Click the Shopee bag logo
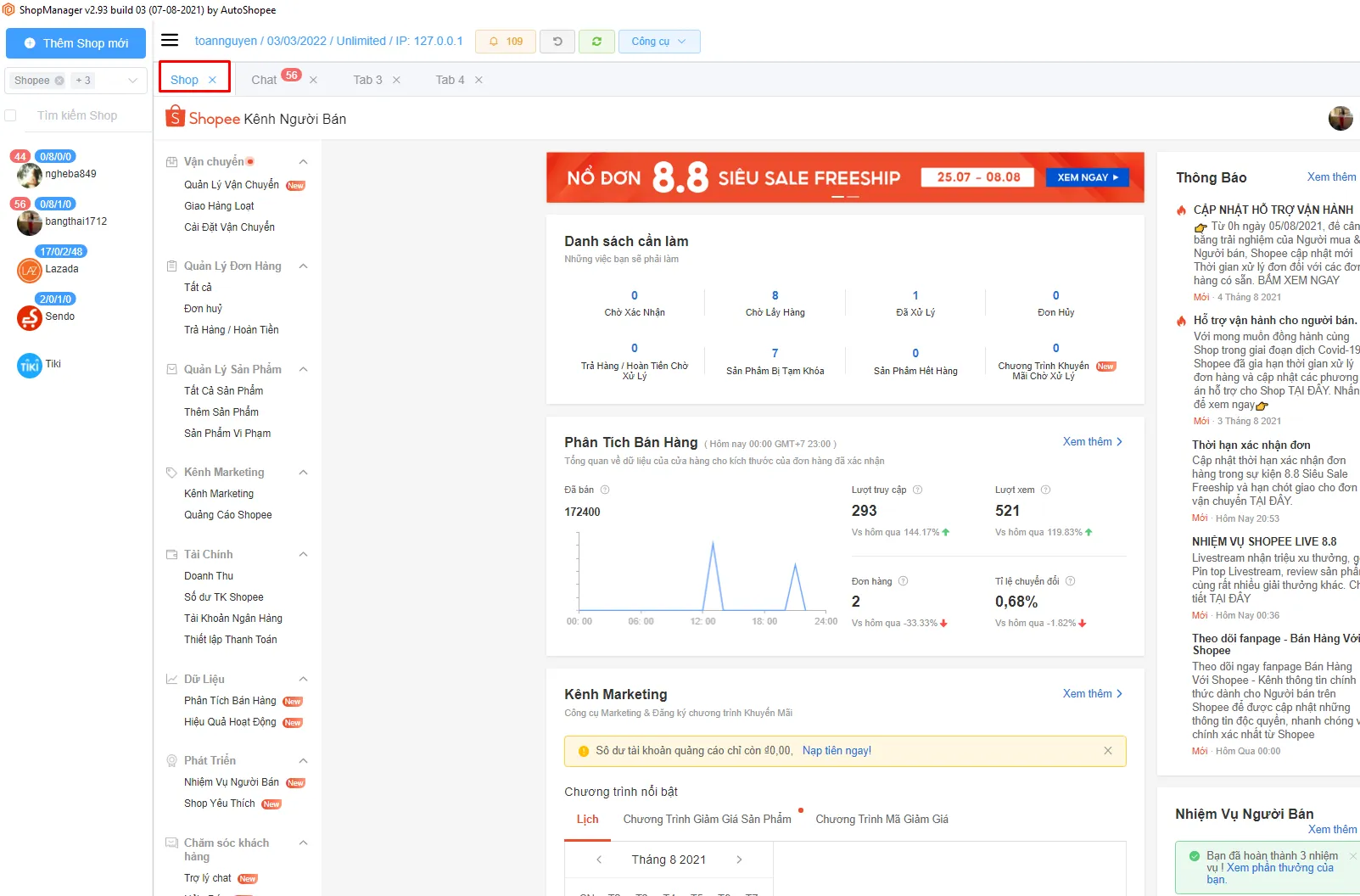This screenshot has width=1360, height=896. [175, 116]
